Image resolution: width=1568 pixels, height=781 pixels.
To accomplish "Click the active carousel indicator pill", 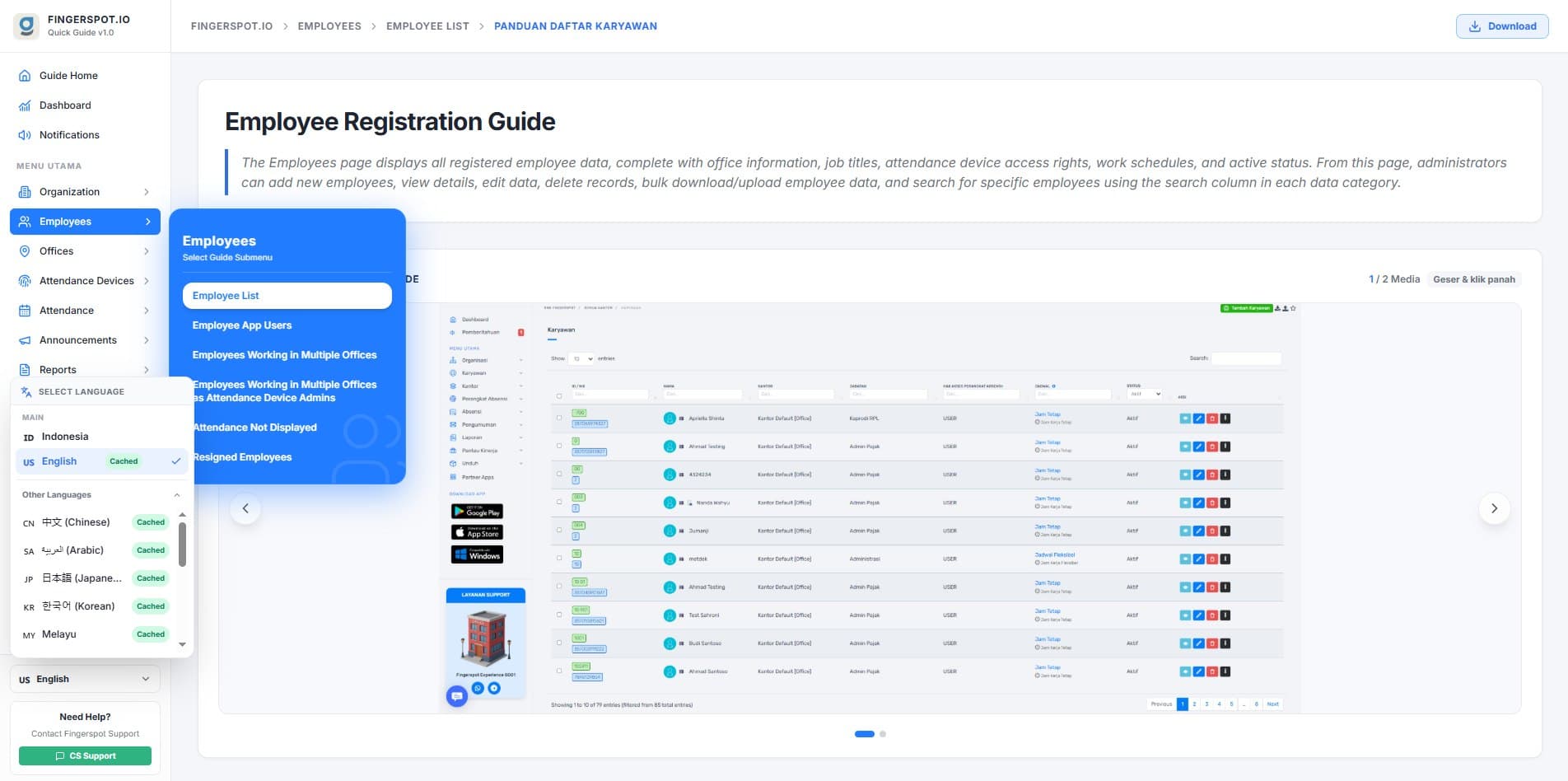I will 865,734.
